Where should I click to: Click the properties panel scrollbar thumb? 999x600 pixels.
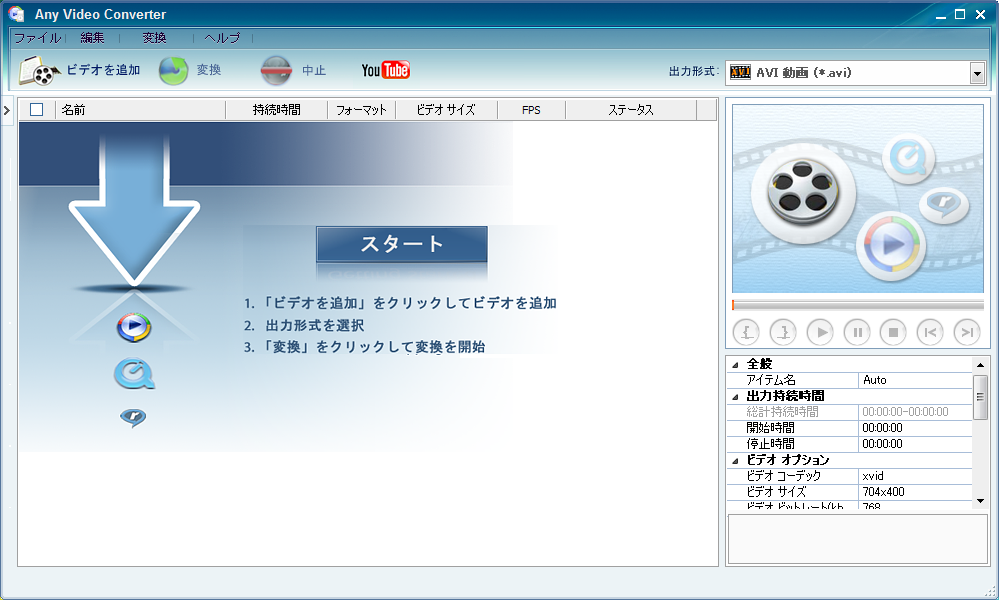coord(980,397)
